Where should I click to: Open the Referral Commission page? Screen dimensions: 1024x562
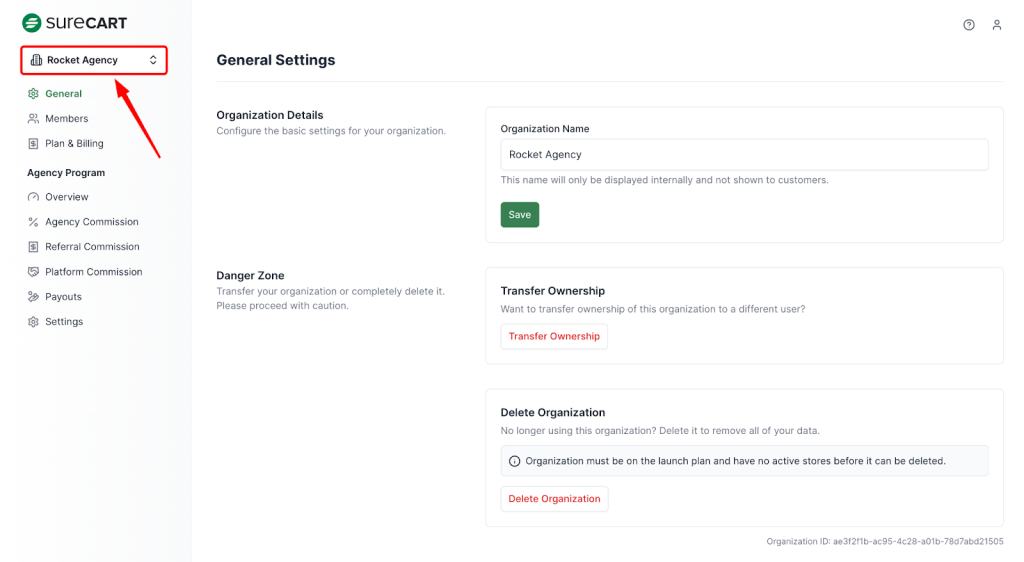tap(92, 247)
